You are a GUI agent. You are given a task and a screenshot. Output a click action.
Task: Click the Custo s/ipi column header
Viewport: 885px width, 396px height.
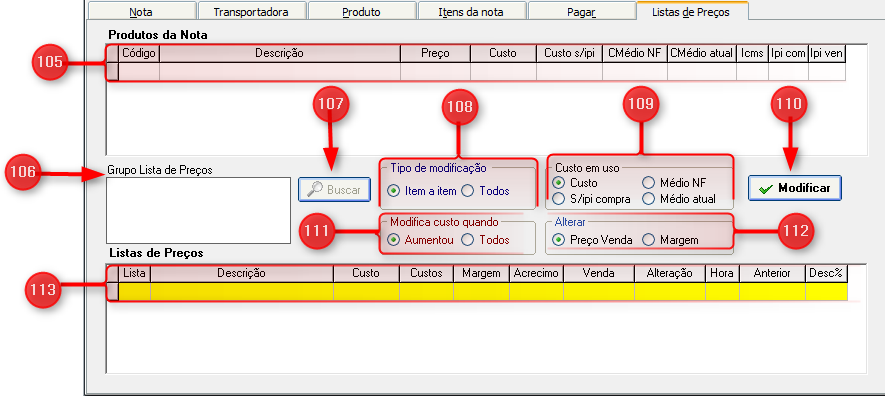(x=569, y=53)
